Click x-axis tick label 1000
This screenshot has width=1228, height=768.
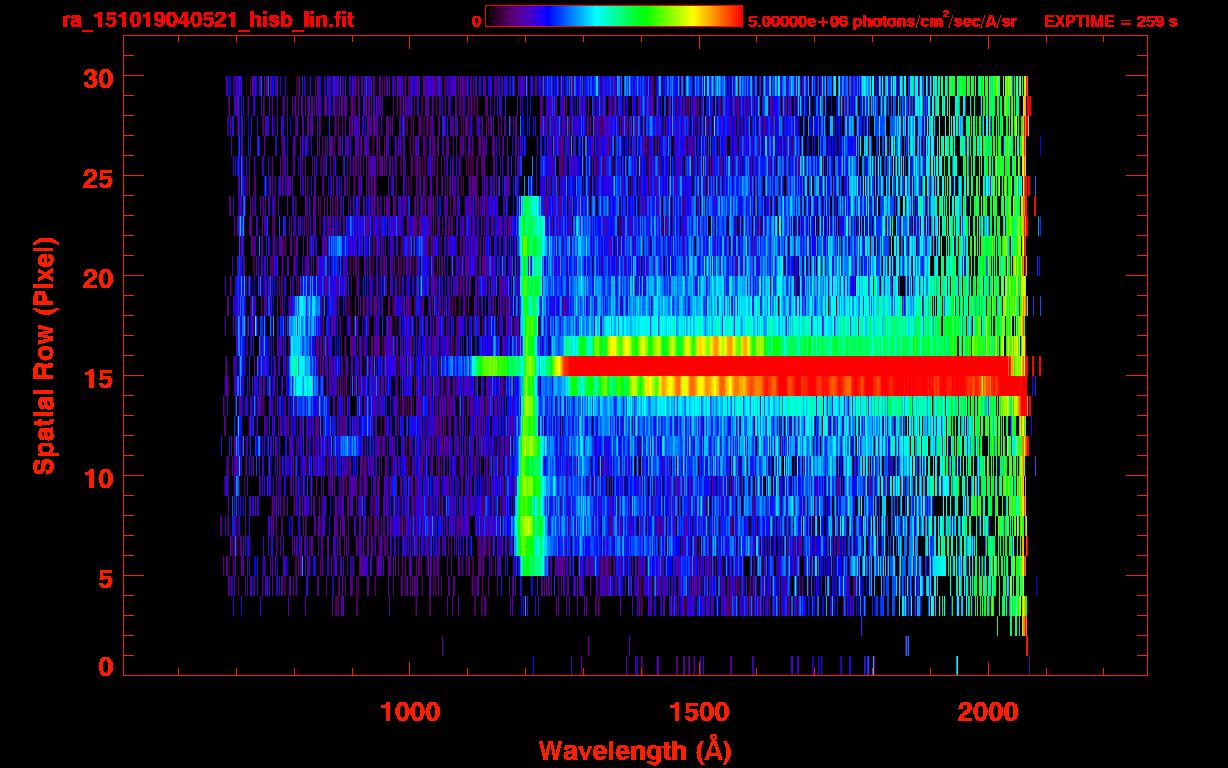[410, 712]
